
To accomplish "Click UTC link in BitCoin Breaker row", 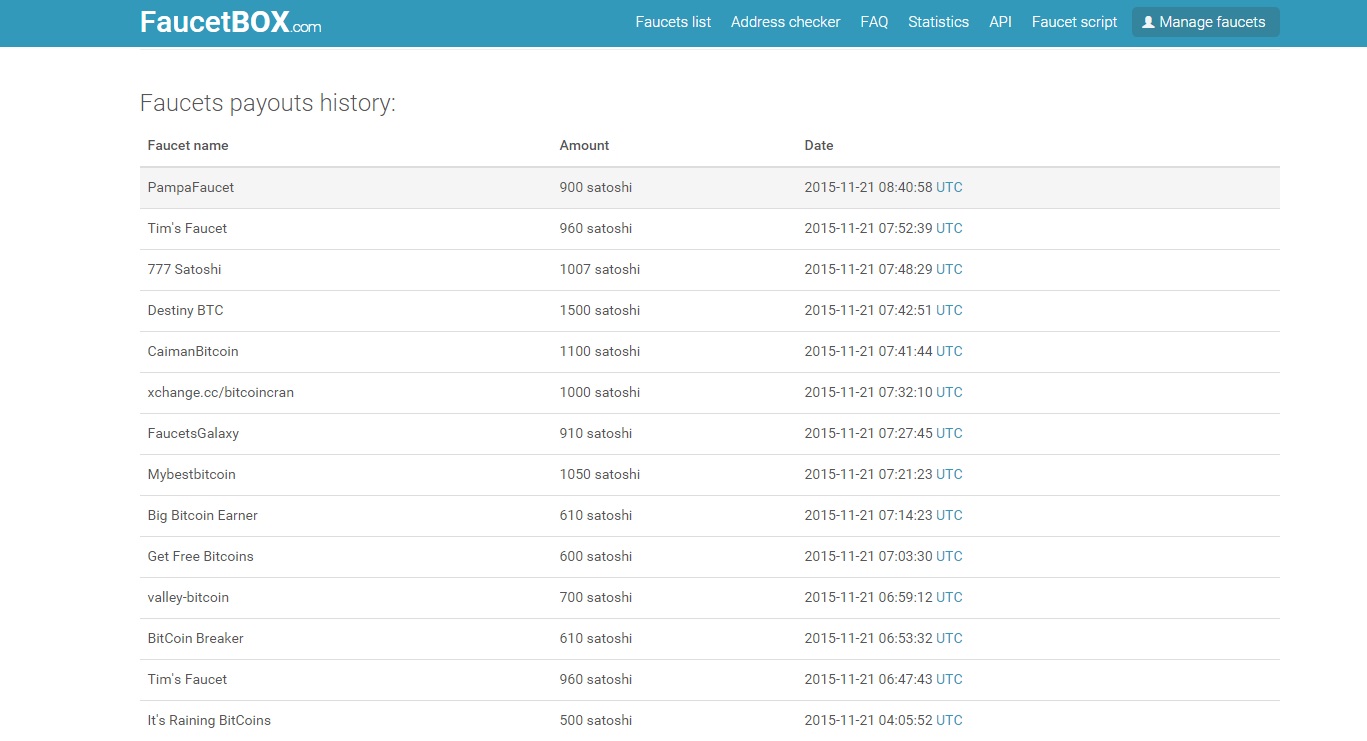I will (949, 638).
